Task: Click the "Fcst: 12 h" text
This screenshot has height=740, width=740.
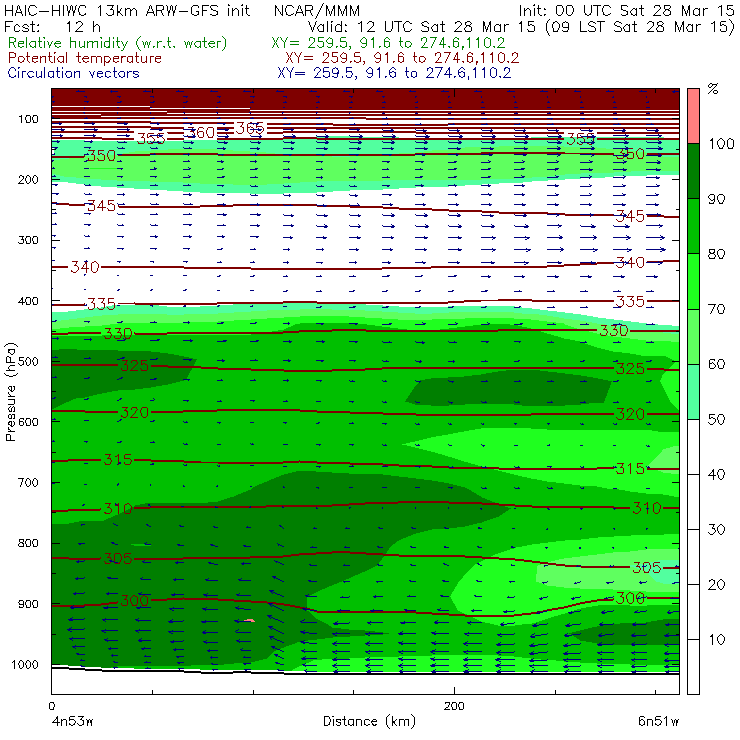Action: coord(52,27)
